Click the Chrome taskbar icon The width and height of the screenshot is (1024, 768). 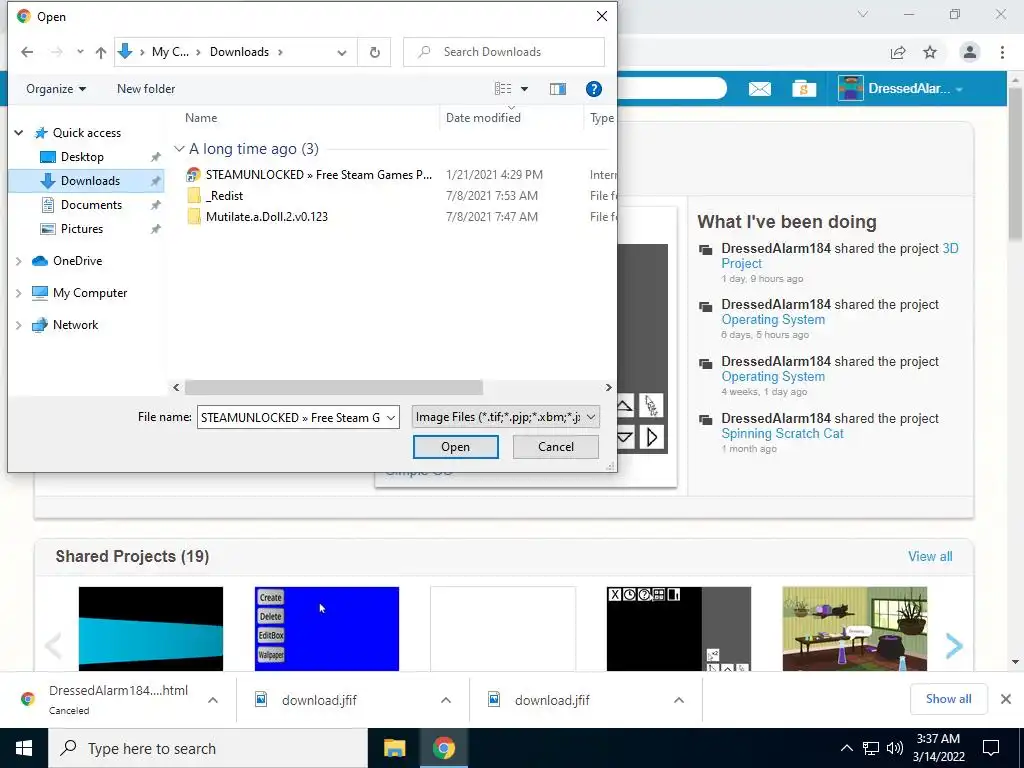[443, 748]
